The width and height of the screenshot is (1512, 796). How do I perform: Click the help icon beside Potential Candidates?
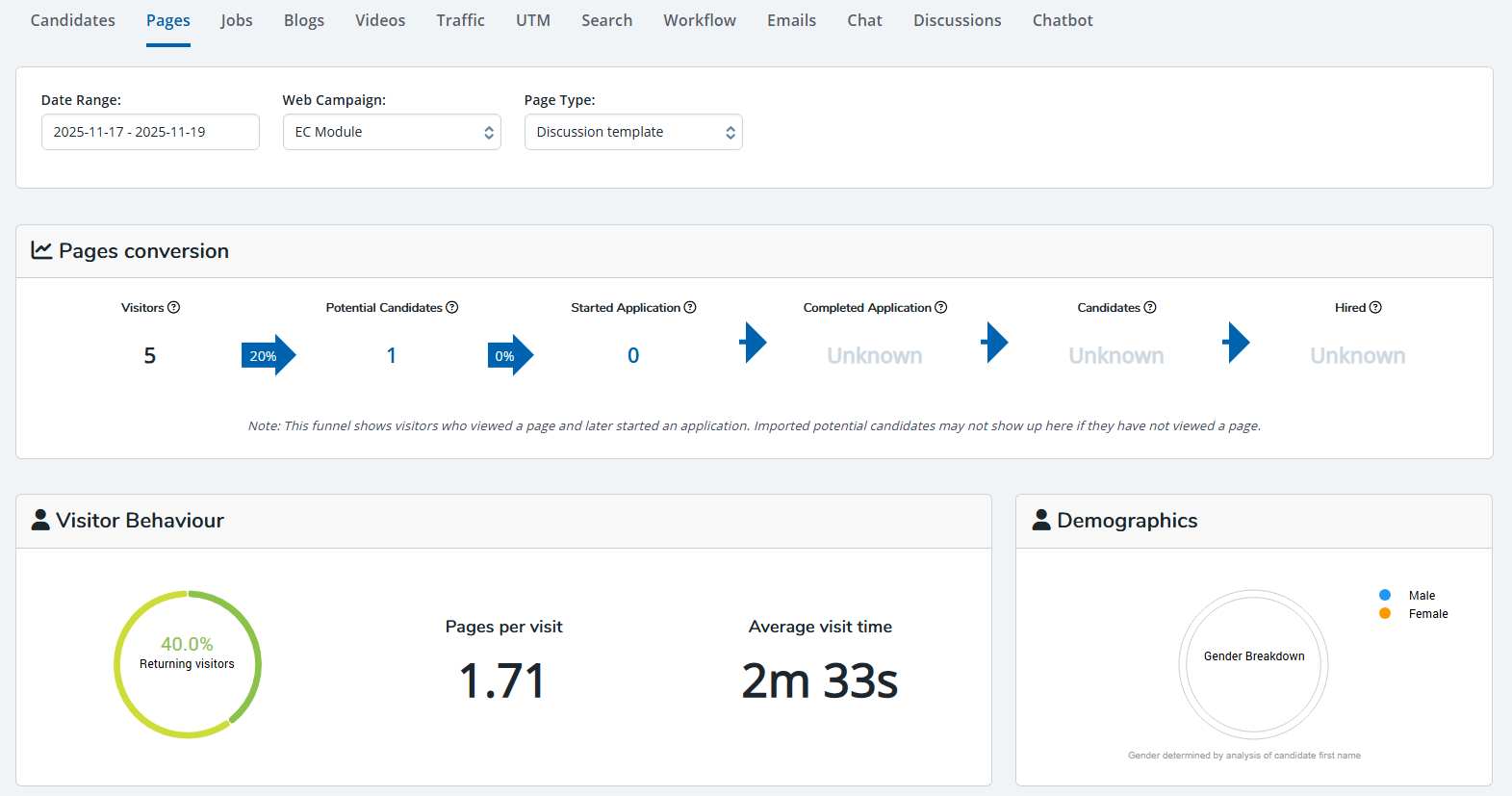[452, 308]
